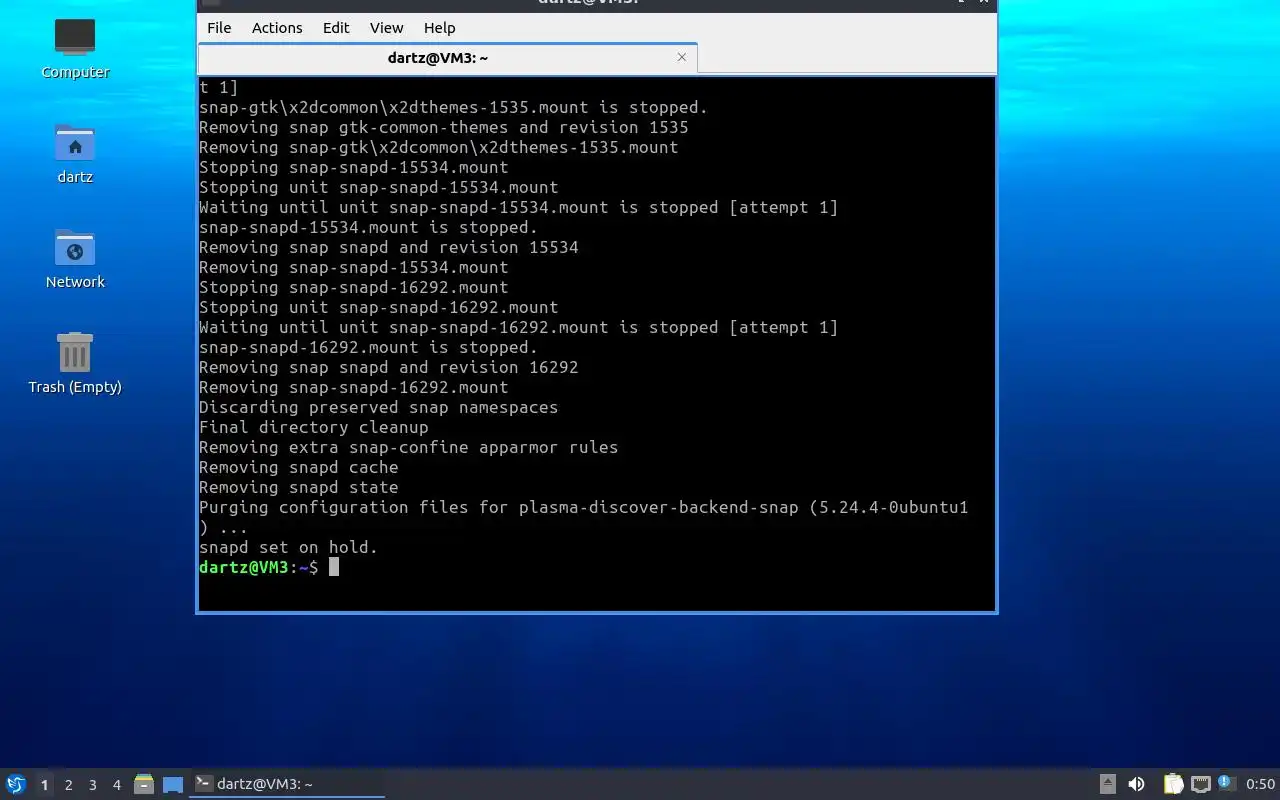Click 'Purging configuration files for plasma-discover-backend-snap' line
The image size is (1280, 800).
(583, 507)
